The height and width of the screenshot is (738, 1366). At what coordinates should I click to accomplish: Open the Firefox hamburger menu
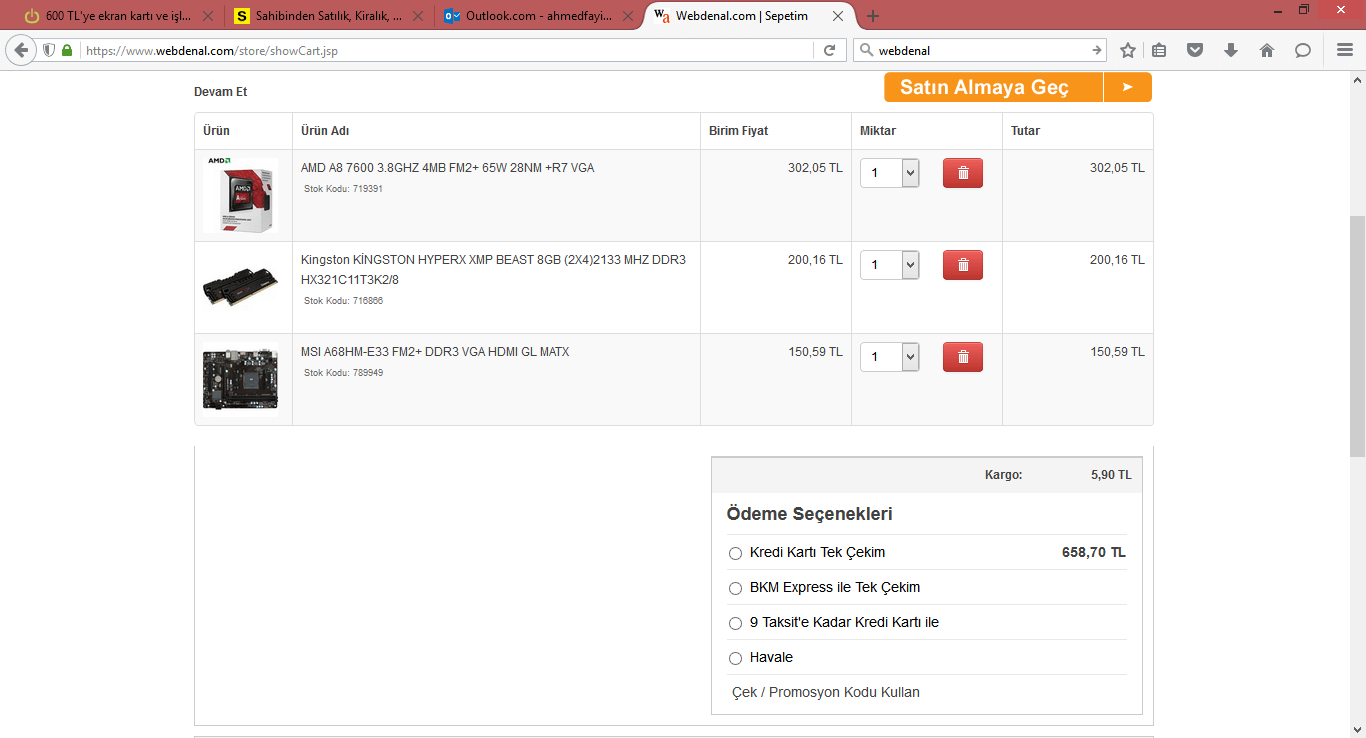[1345, 50]
